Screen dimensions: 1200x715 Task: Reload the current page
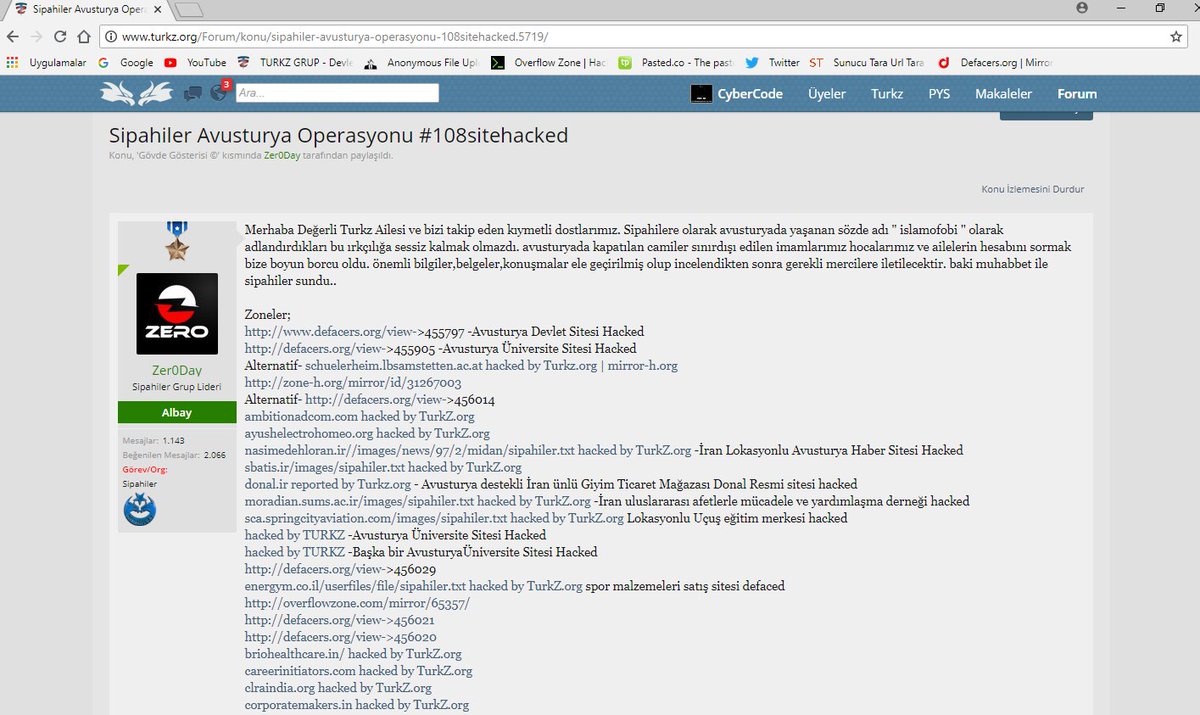(59, 36)
